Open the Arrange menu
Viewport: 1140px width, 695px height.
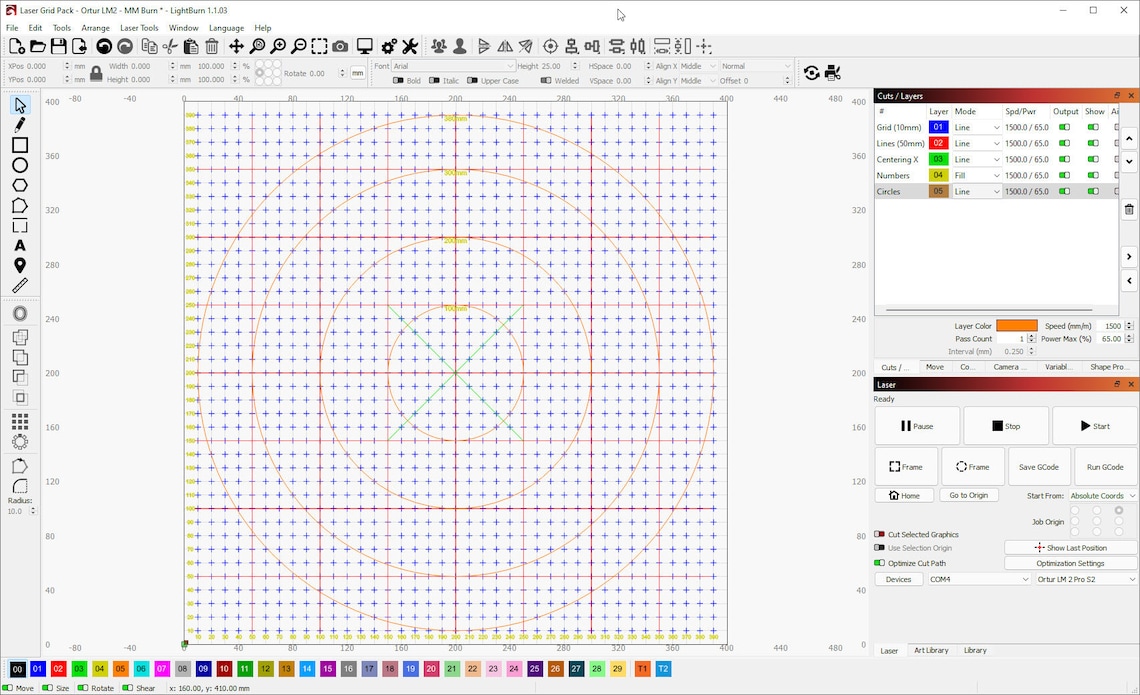(95, 28)
